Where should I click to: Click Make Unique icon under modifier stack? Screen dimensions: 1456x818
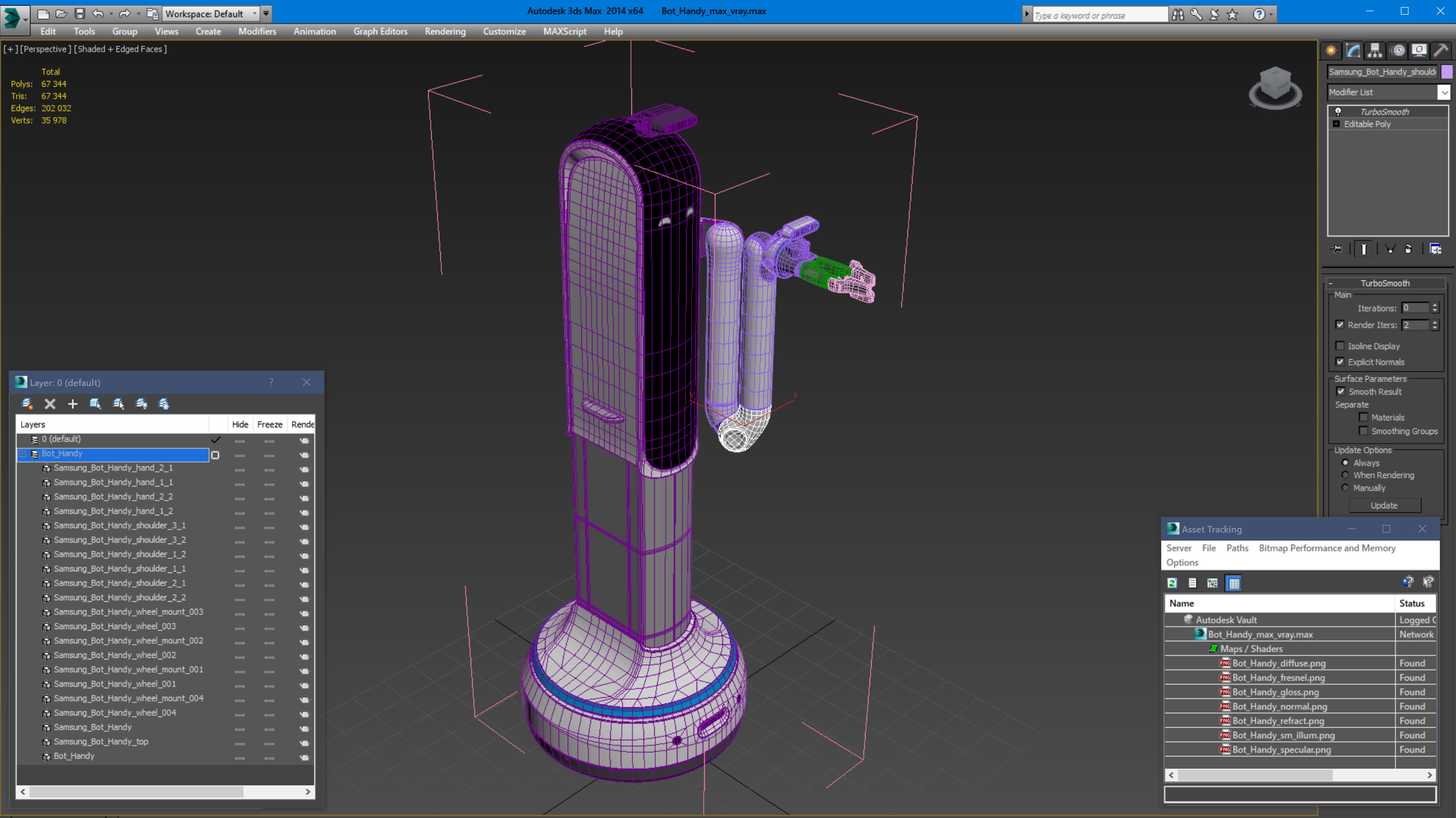pos(1390,249)
